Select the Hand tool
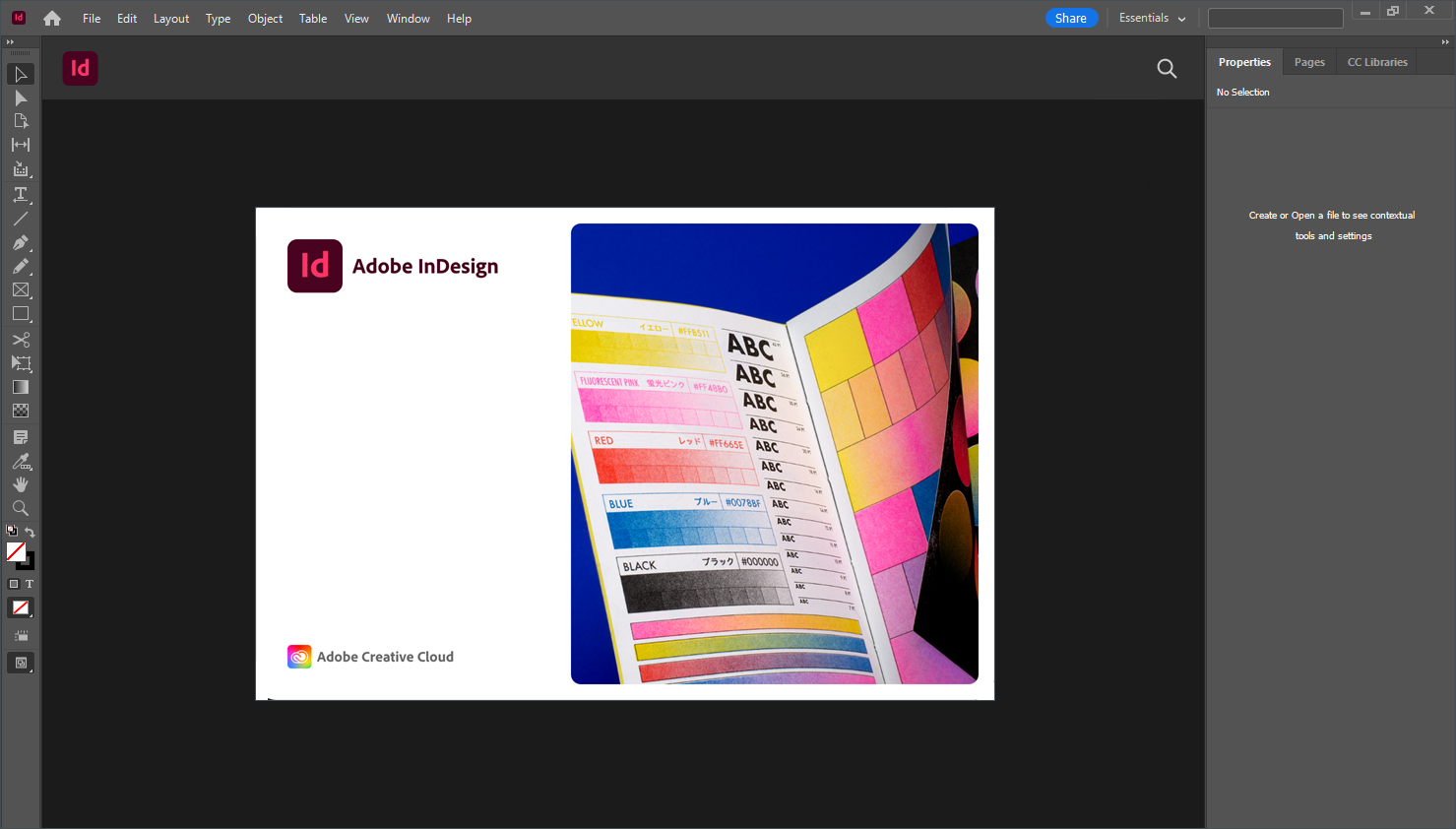 [21, 484]
